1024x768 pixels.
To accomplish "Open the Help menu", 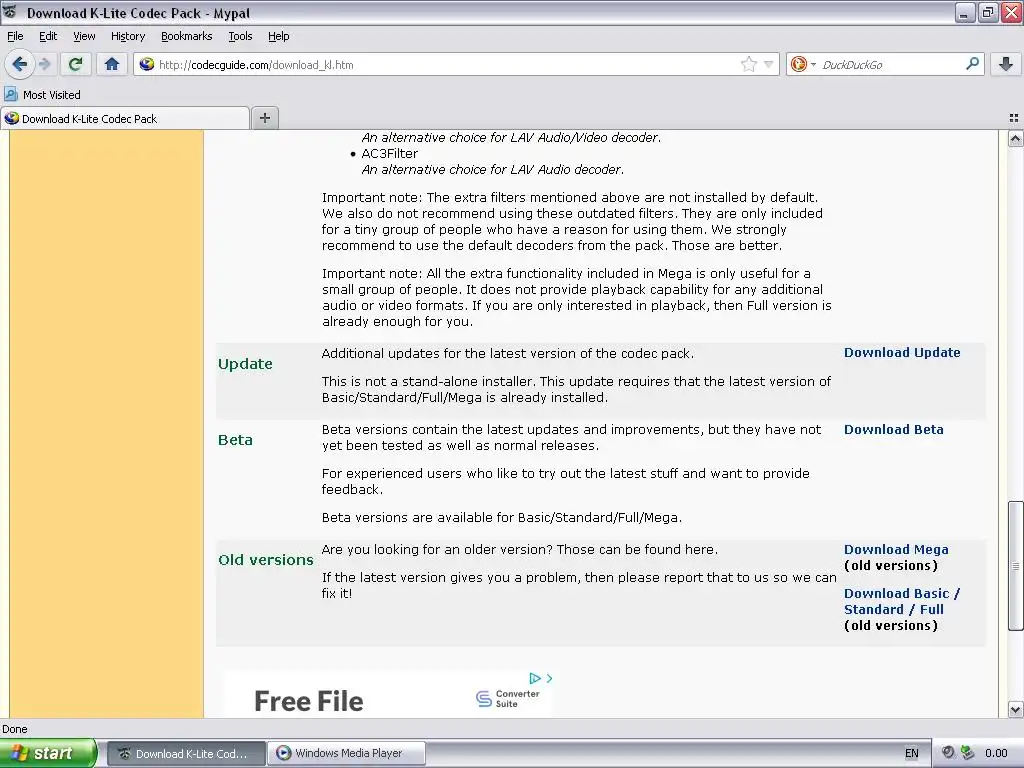I will pyautogui.click(x=278, y=36).
